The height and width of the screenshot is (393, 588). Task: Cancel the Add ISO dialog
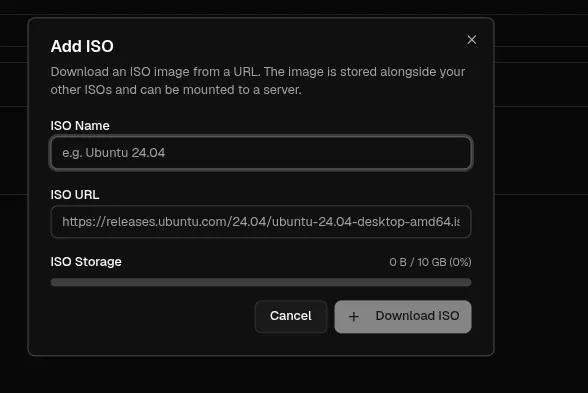(291, 316)
